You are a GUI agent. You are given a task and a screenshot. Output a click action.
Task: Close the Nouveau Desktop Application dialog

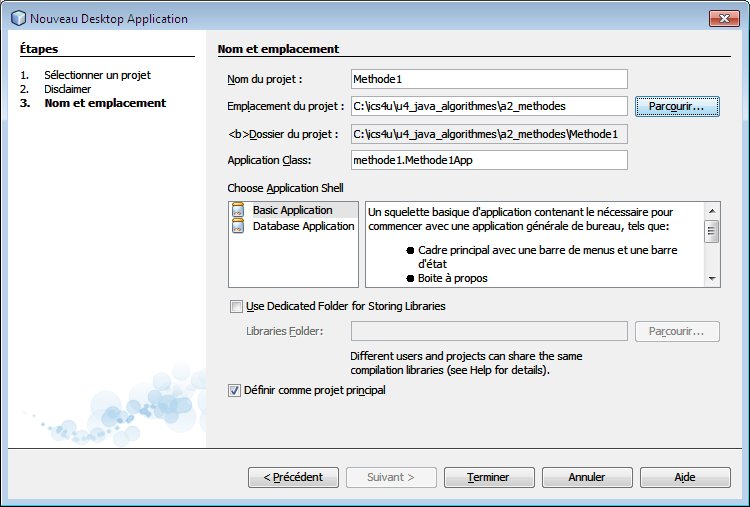[724, 19]
